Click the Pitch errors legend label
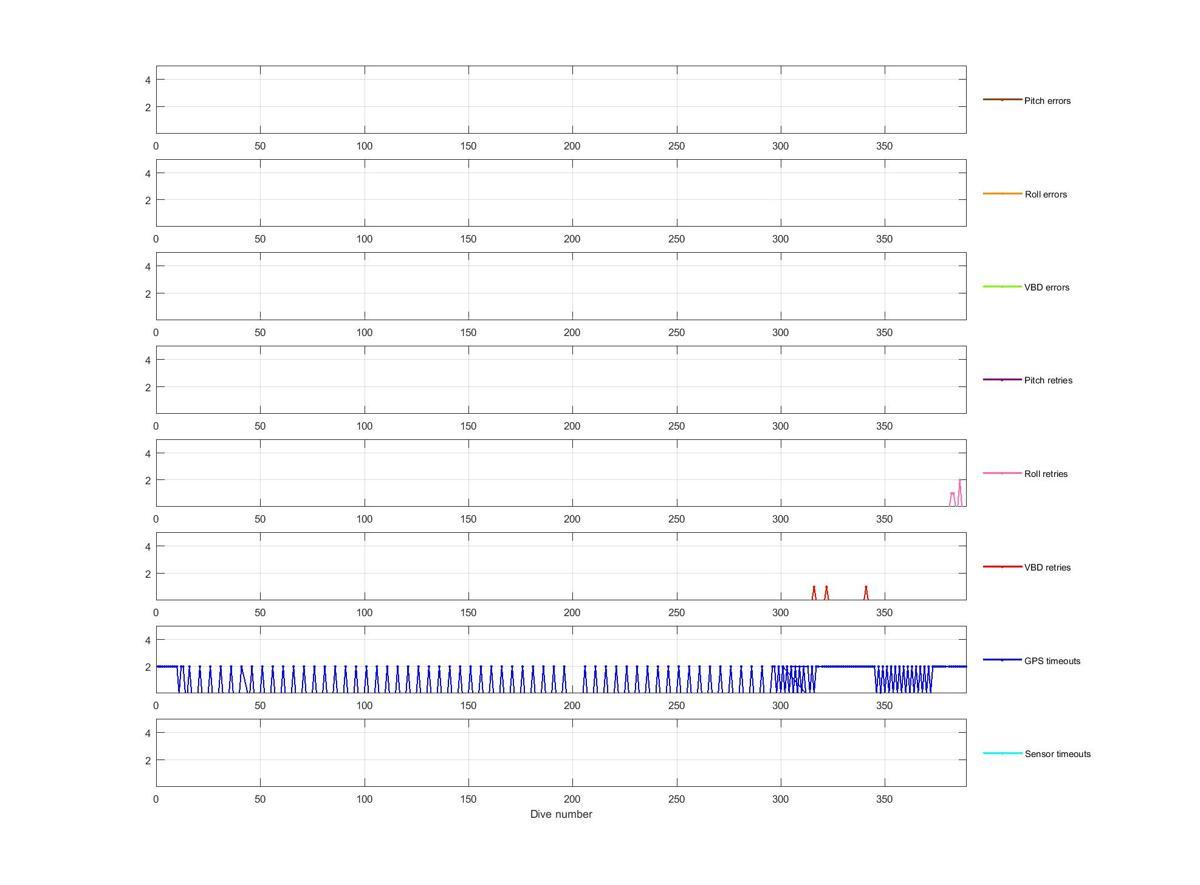This screenshot has width=1200, height=885. pos(1047,101)
